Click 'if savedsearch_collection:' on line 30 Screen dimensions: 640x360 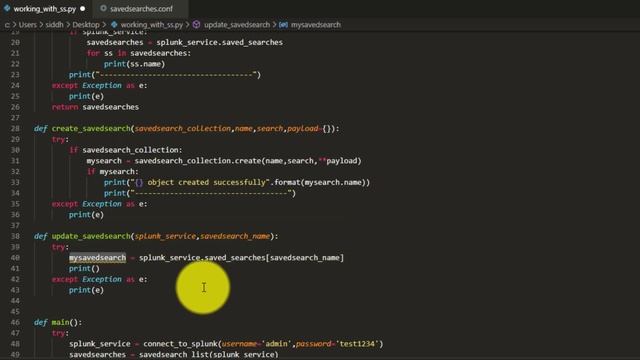[x=126, y=150]
